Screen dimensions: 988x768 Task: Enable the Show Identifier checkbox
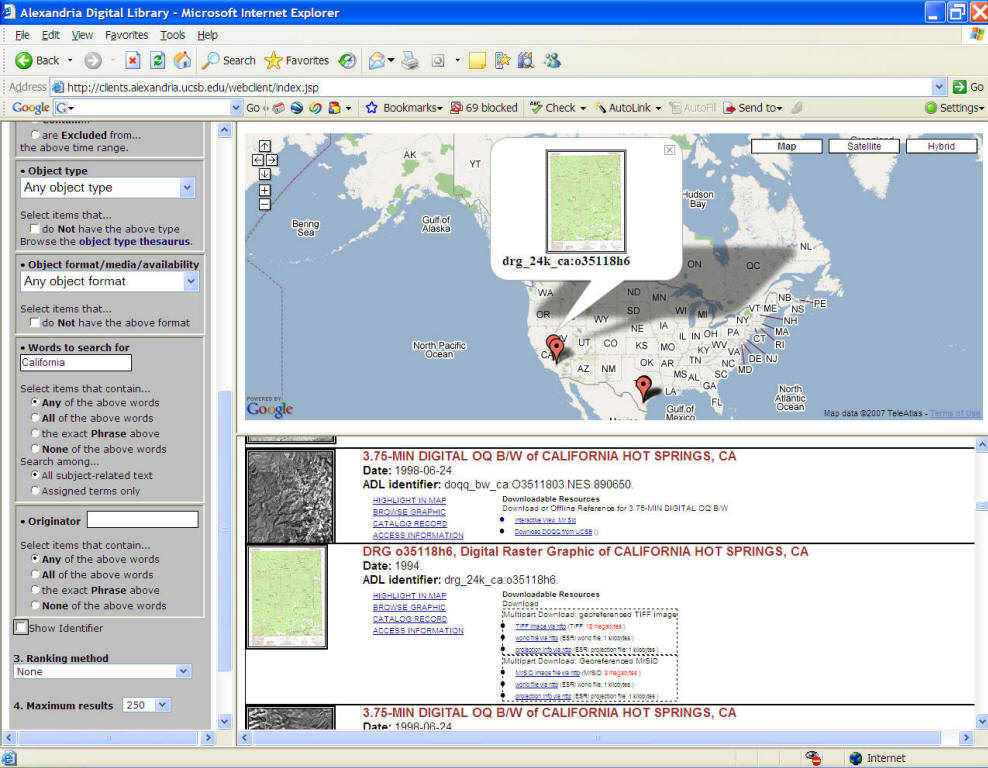point(21,628)
